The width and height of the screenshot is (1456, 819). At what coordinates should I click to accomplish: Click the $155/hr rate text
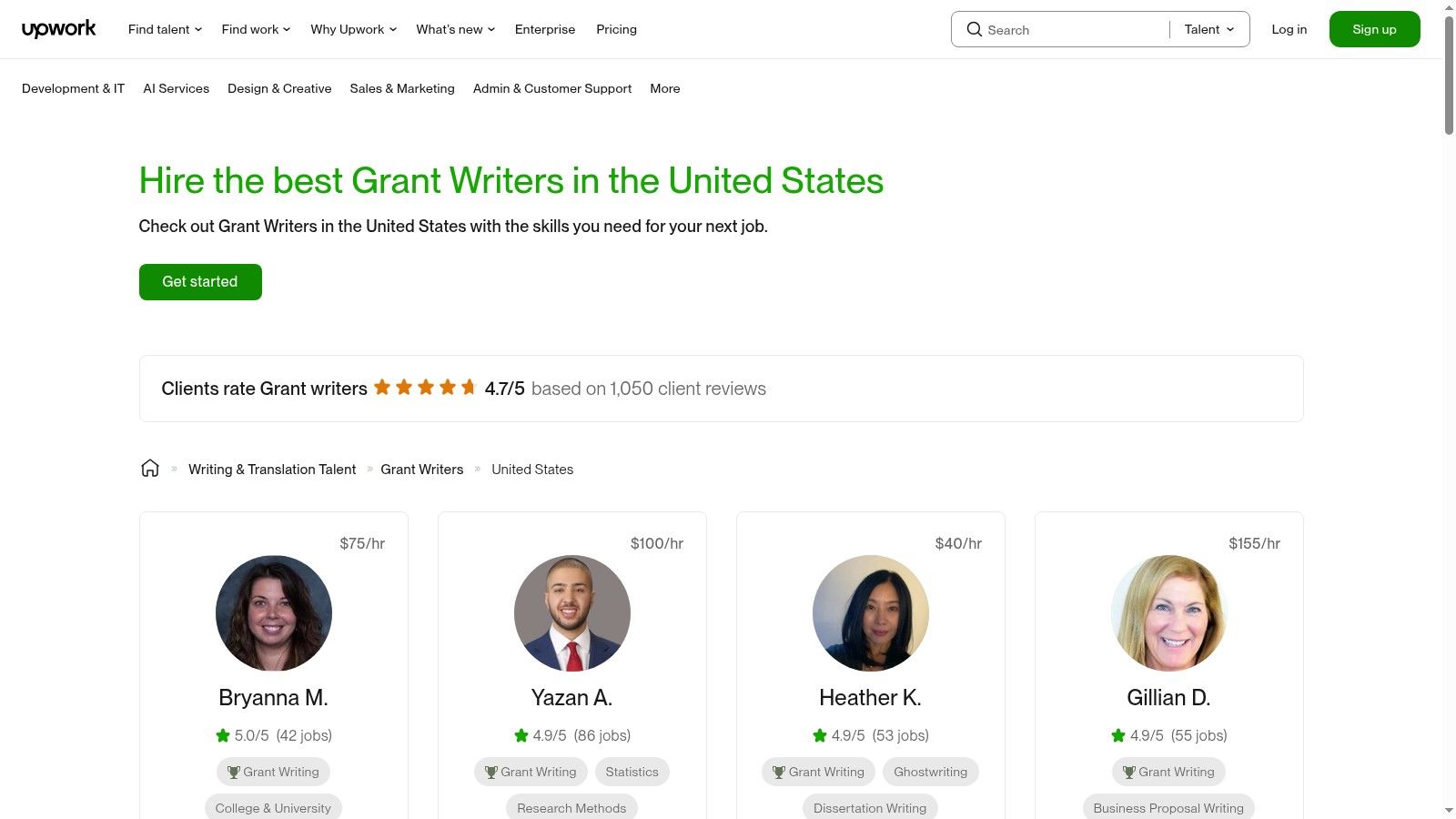pos(1254,543)
